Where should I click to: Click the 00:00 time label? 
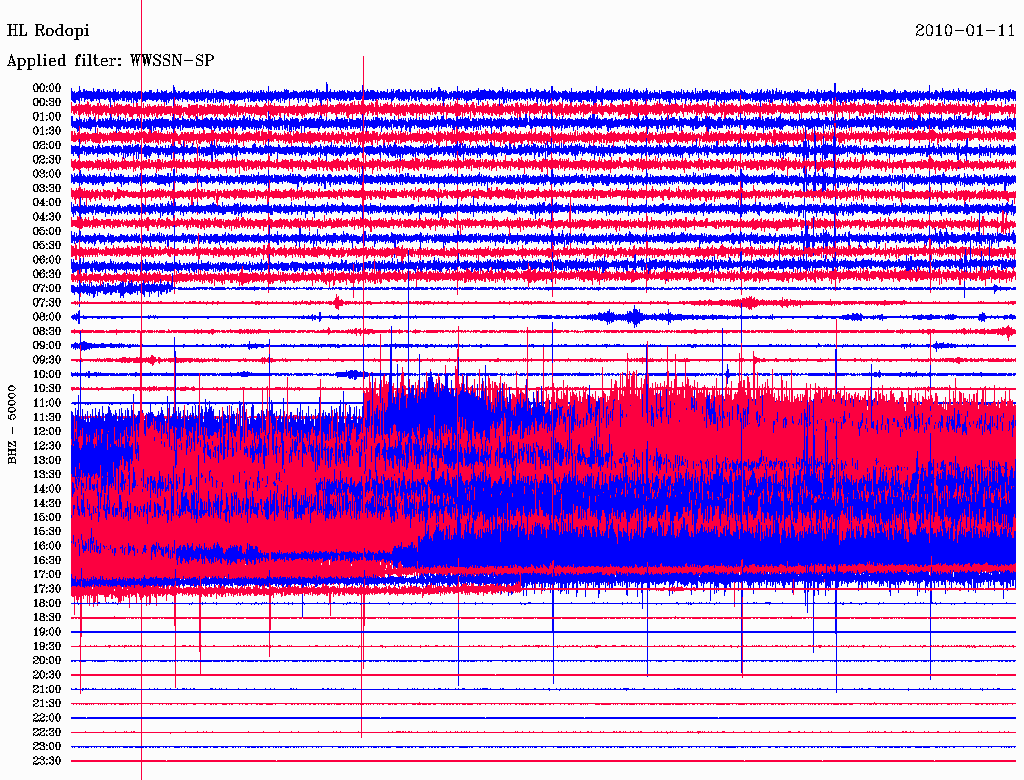47,88
